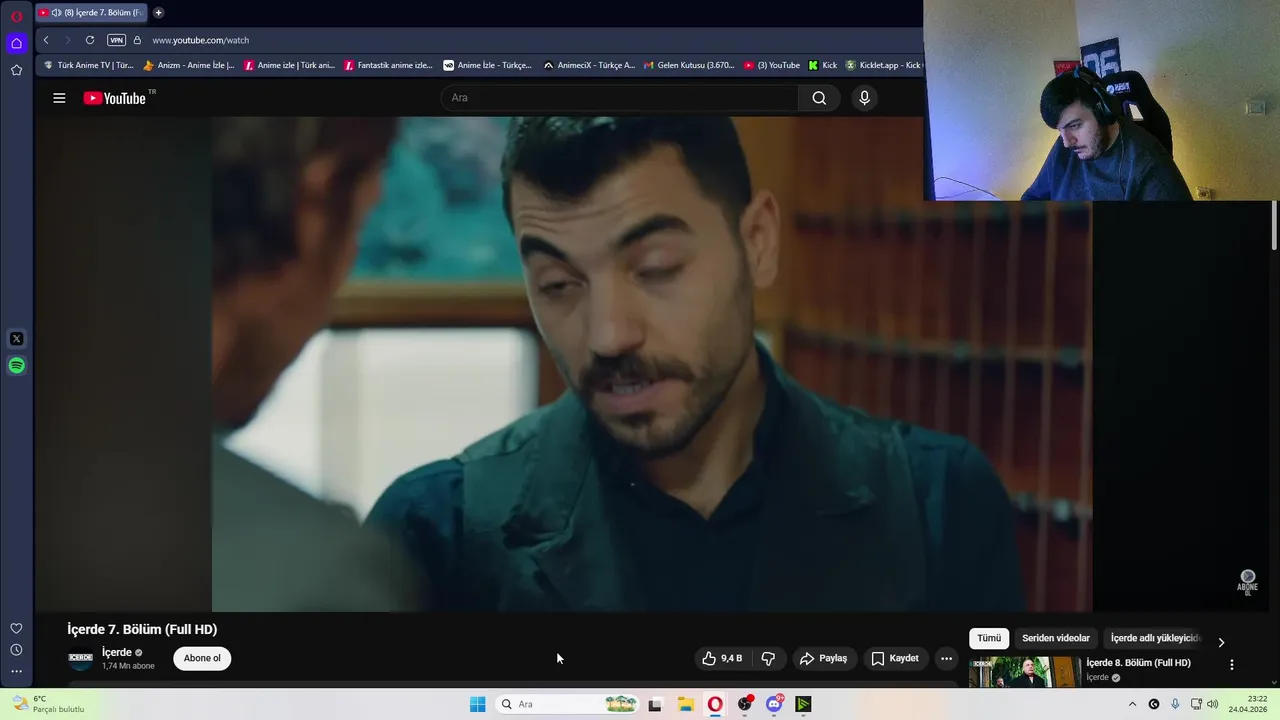The image size is (1280, 720).
Task: Open İçerde 8. Bölüm video thumbnail
Action: (1024, 672)
